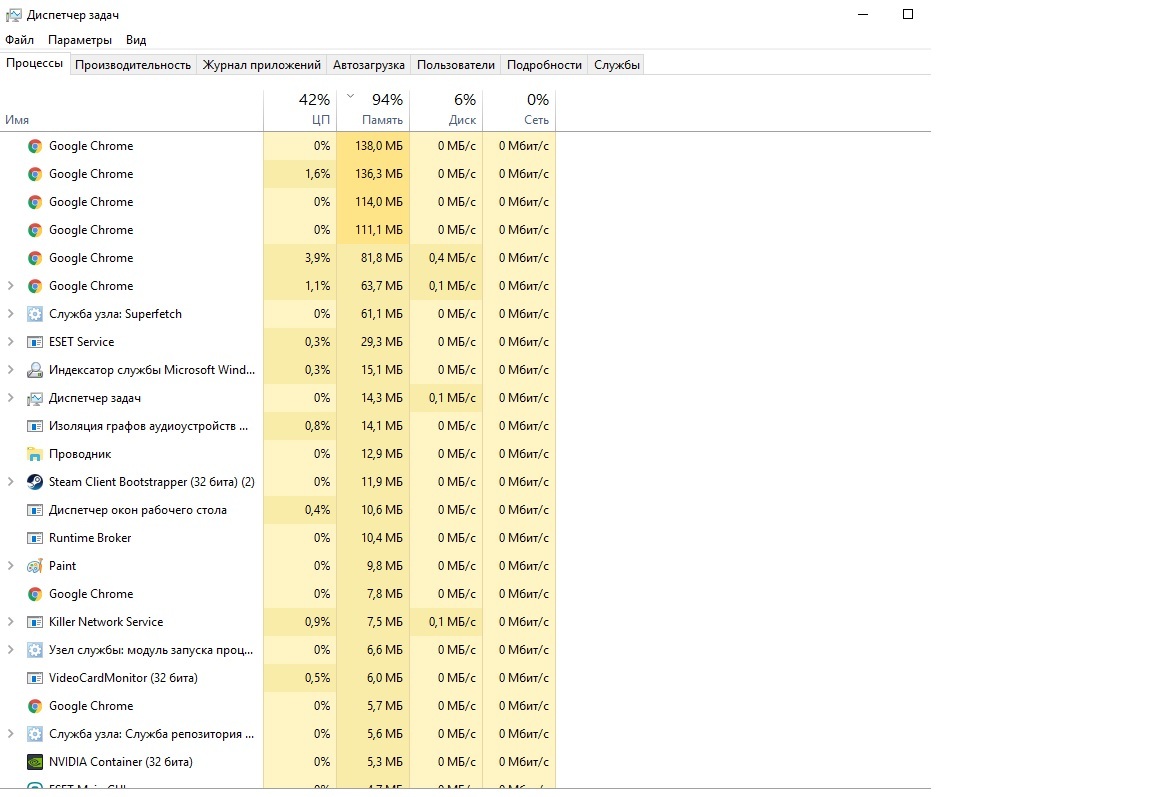Select the VideoCardMonitor (32 бита) name
The height and width of the screenshot is (797, 1152).
click(x=123, y=678)
